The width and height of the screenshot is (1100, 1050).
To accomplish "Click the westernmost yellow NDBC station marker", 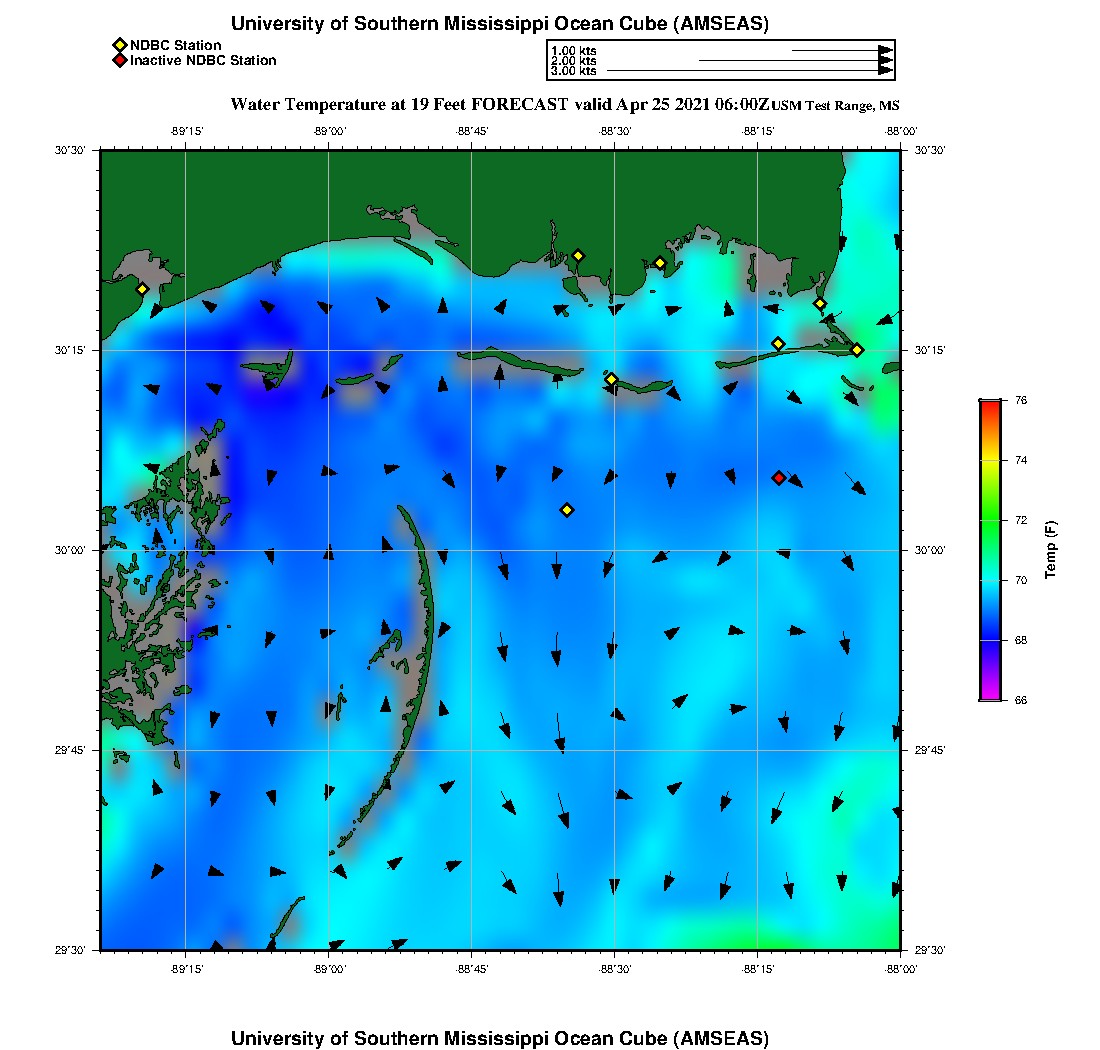I will coord(142,289).
